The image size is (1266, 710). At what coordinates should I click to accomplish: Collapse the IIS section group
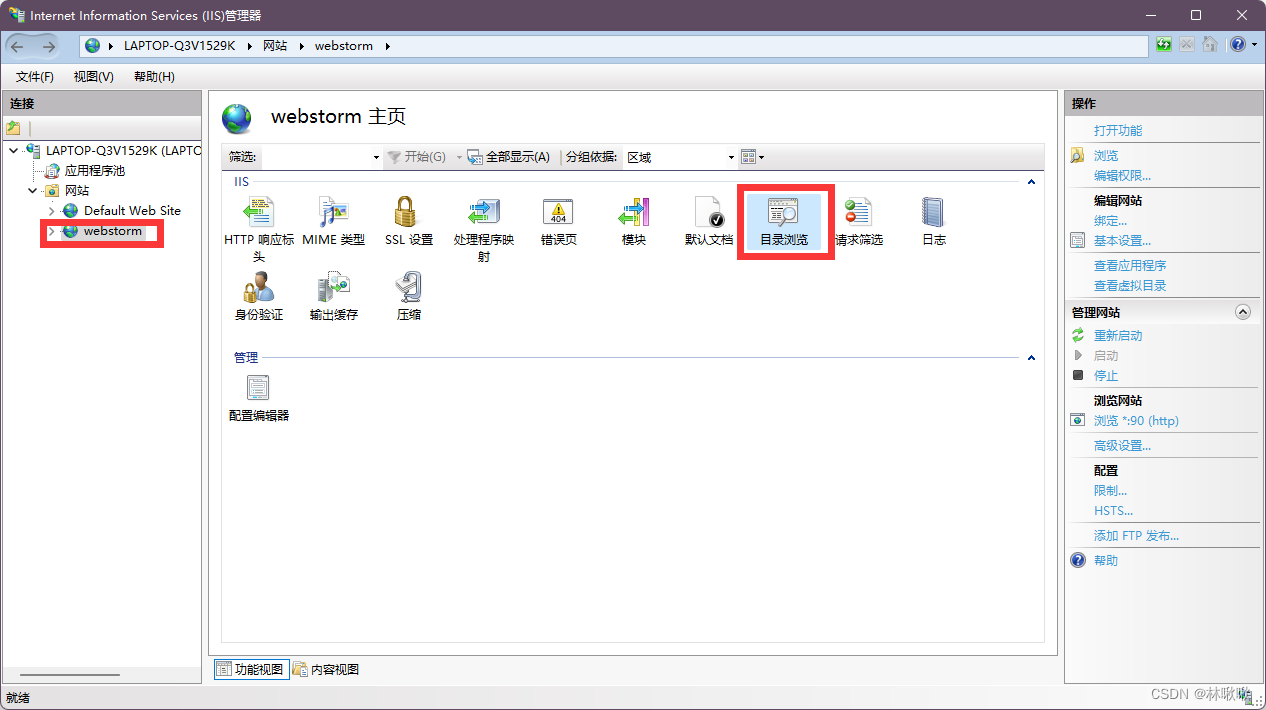(1031, 182)
